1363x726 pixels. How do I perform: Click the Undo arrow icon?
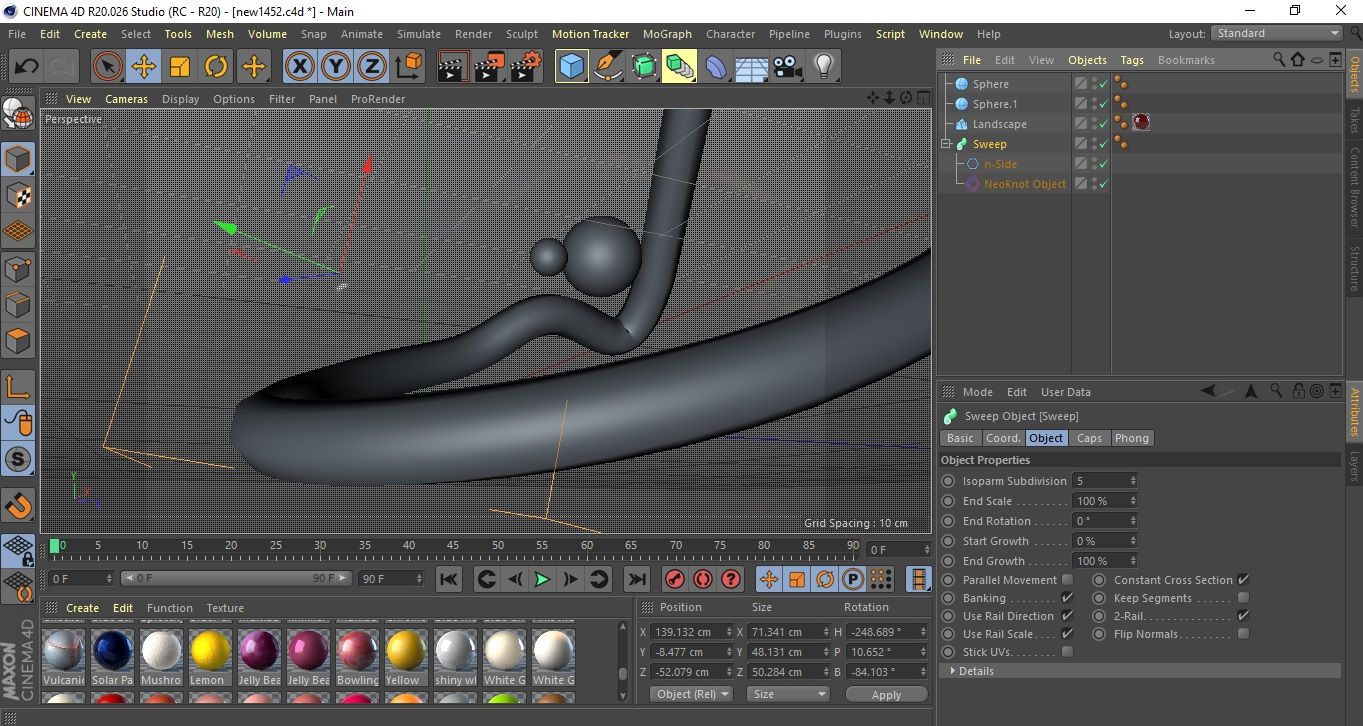(27, 67)
